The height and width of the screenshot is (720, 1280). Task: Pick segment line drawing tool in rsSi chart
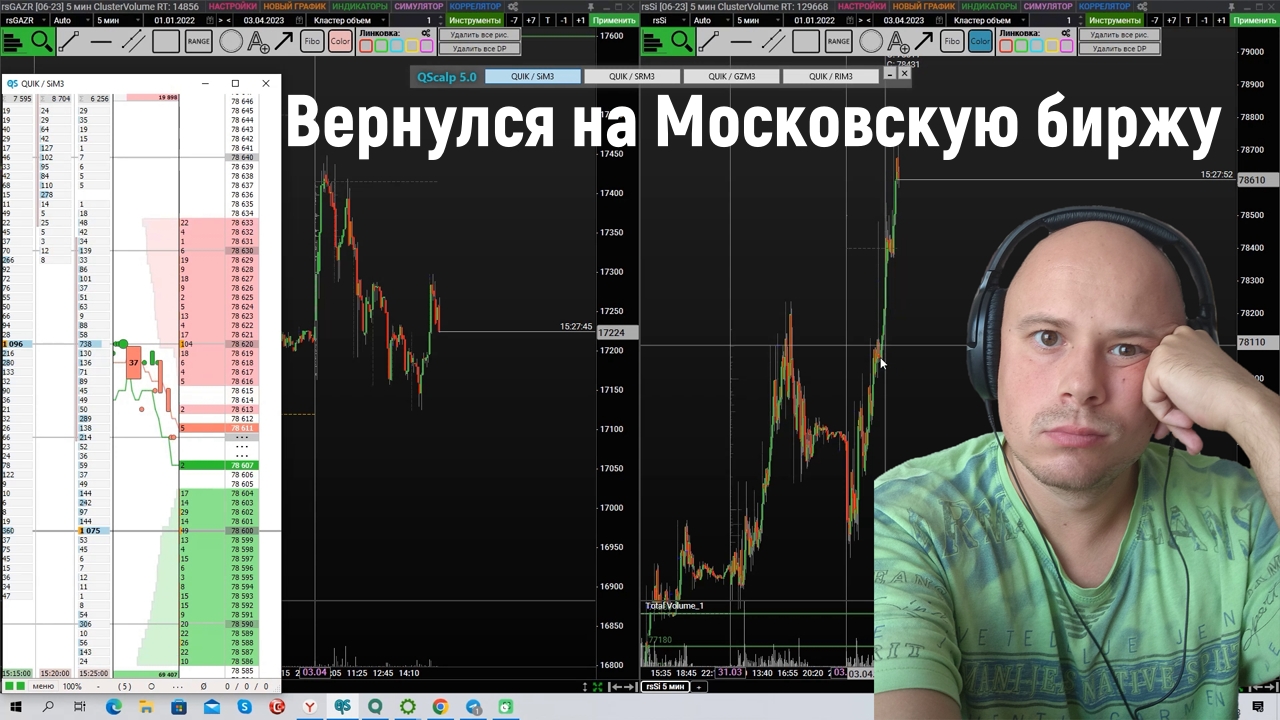click(x=709, y=41)
